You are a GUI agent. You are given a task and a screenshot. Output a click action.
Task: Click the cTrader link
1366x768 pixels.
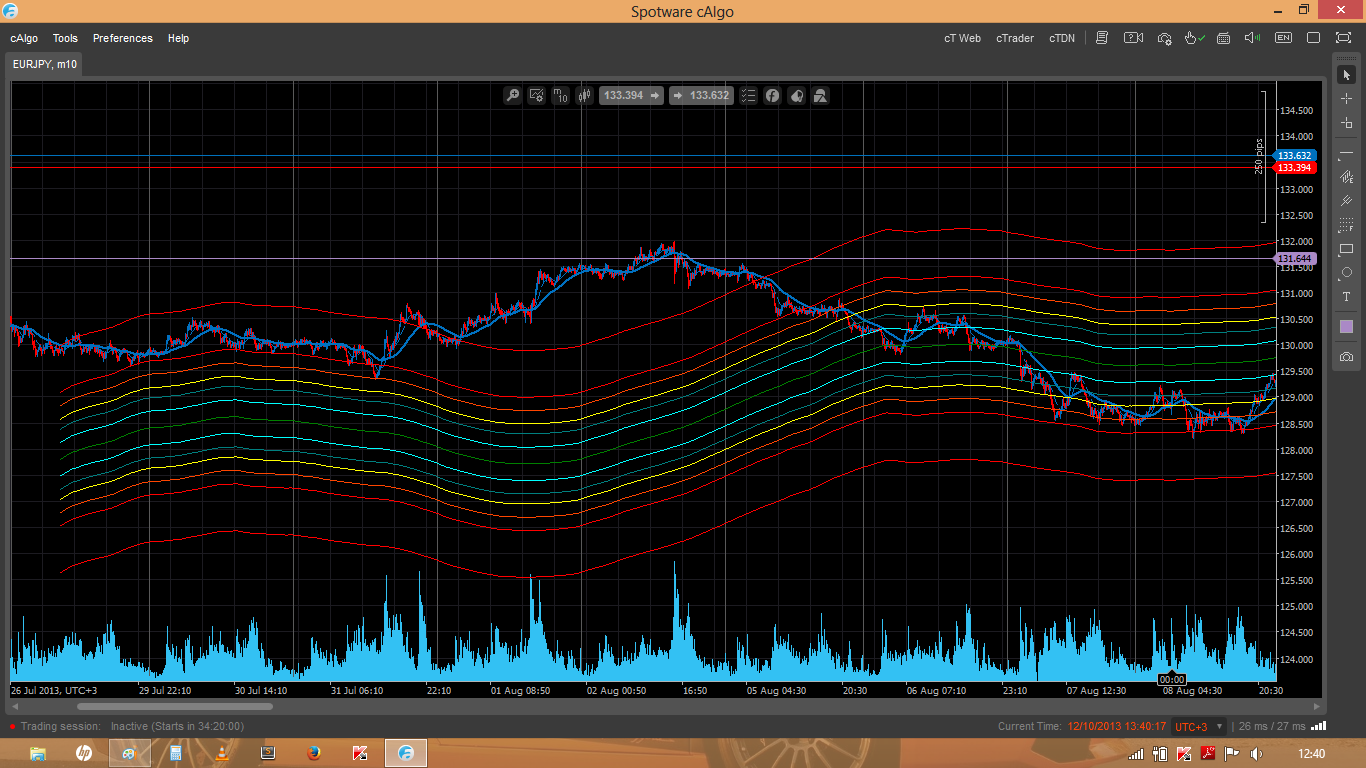[1014, 38]
